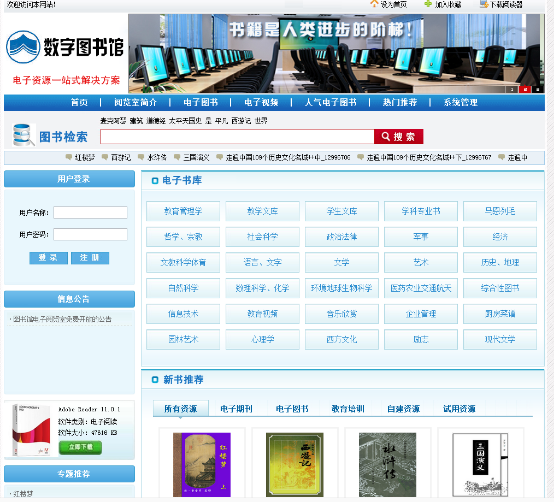This screenshot has width=554, height=502.
Task: Open 阅览室简介 in the navigation bar
Action: (x=135, y=102)
